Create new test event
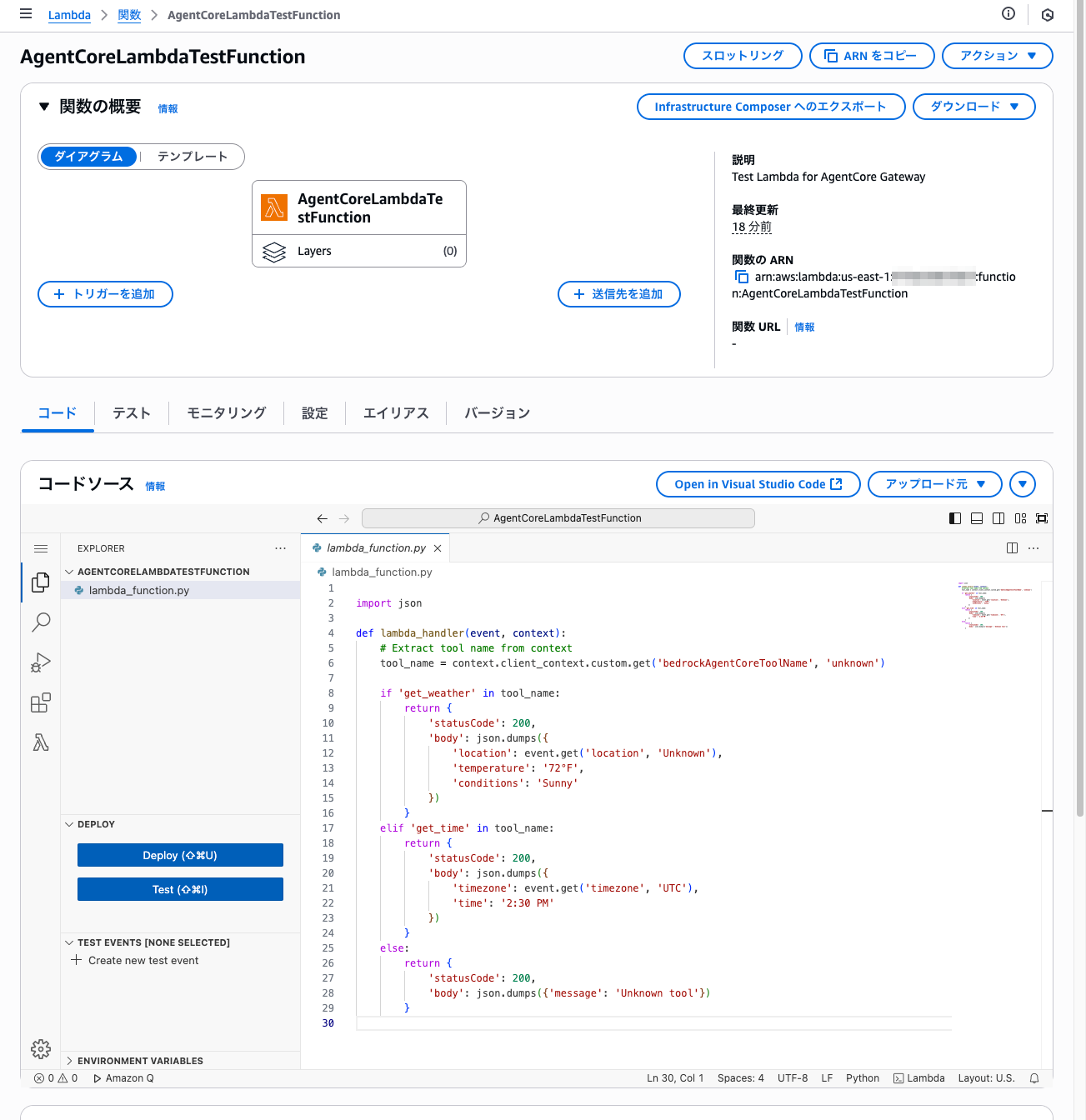Viewport: 1086px width, 1120px height. (x=136, y=960)
